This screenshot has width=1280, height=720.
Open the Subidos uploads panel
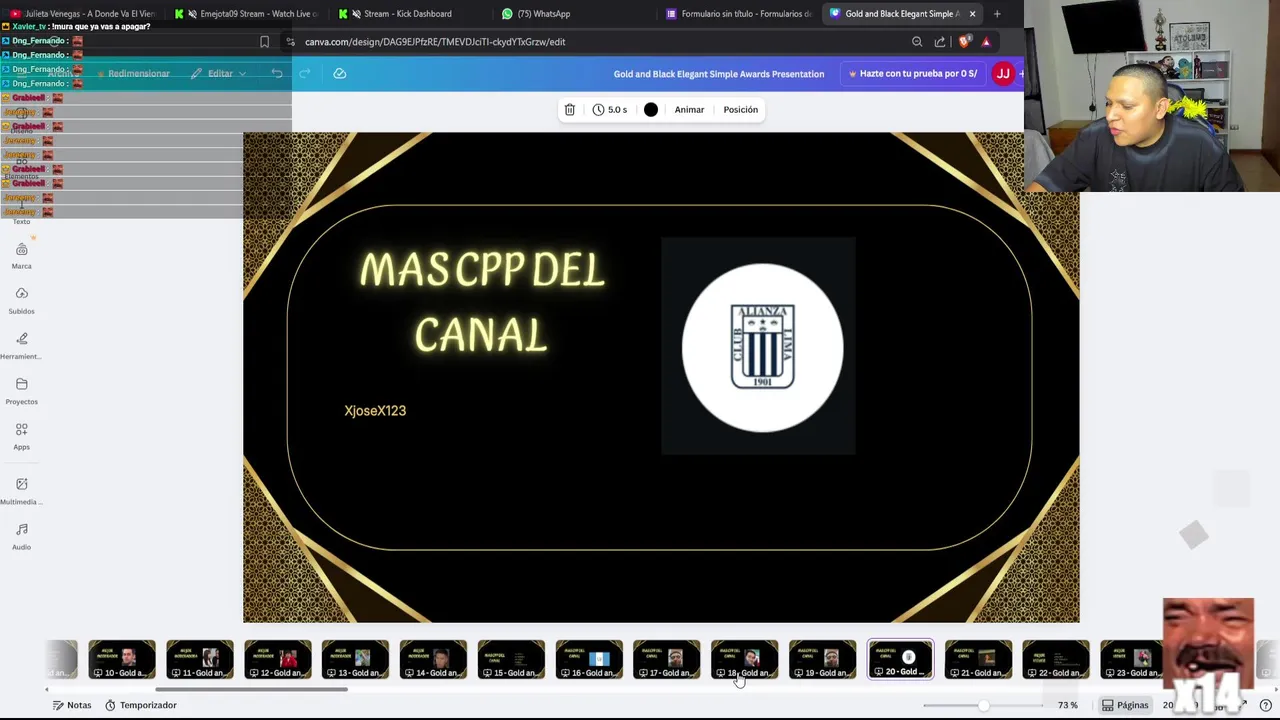point(22,301)
